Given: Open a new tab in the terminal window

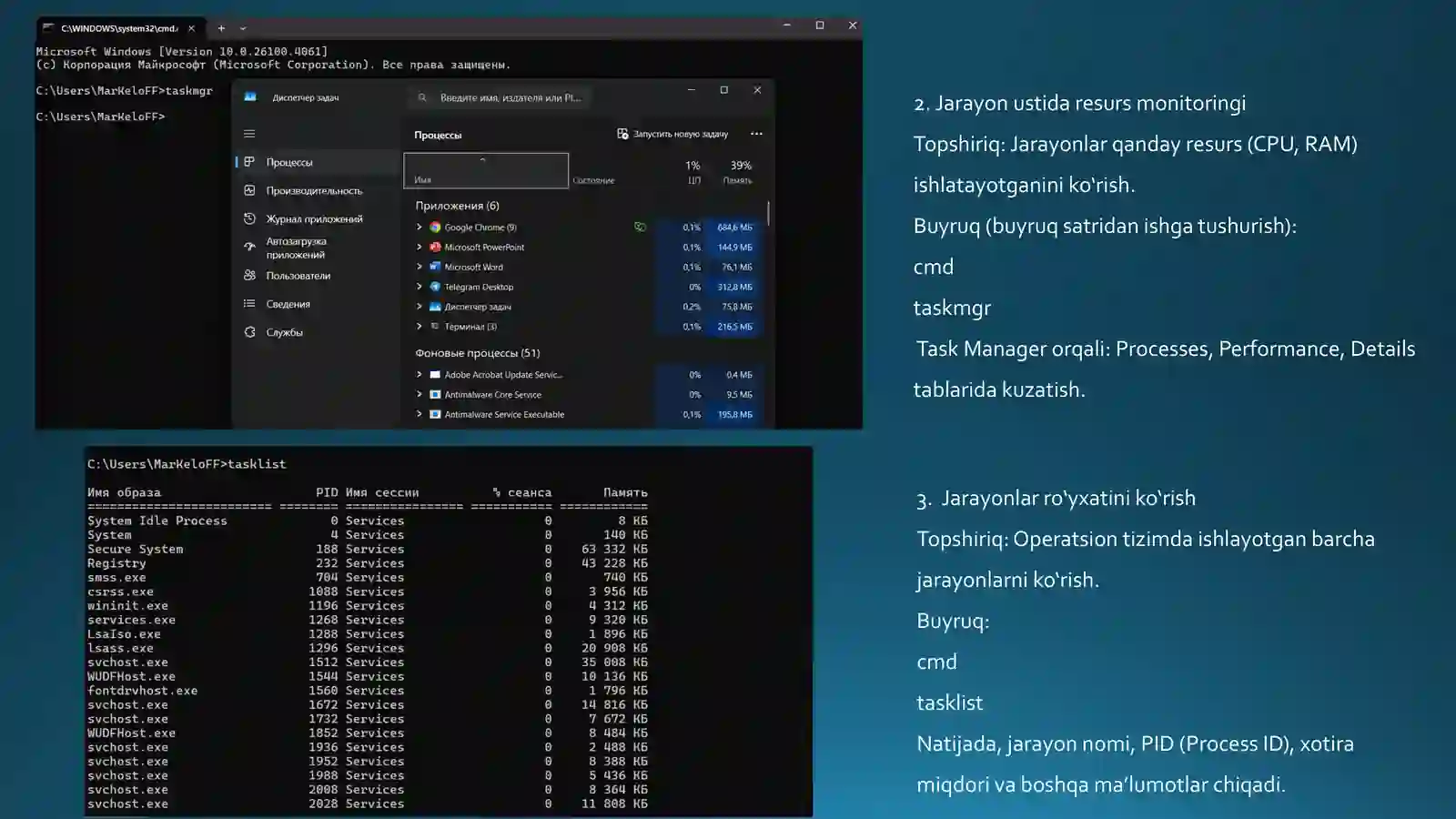Looking at the screenshot, I should click(x=221, y=28).
